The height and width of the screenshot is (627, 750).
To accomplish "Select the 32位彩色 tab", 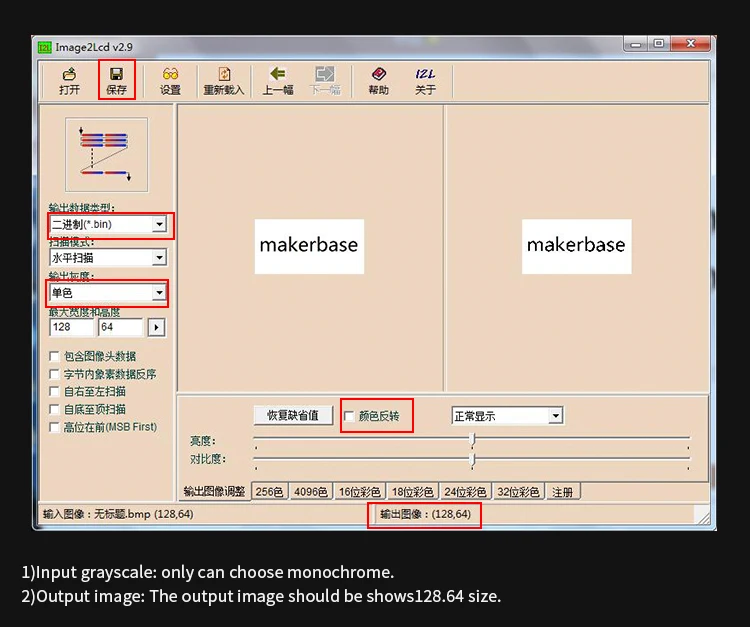I will point(518,492).
